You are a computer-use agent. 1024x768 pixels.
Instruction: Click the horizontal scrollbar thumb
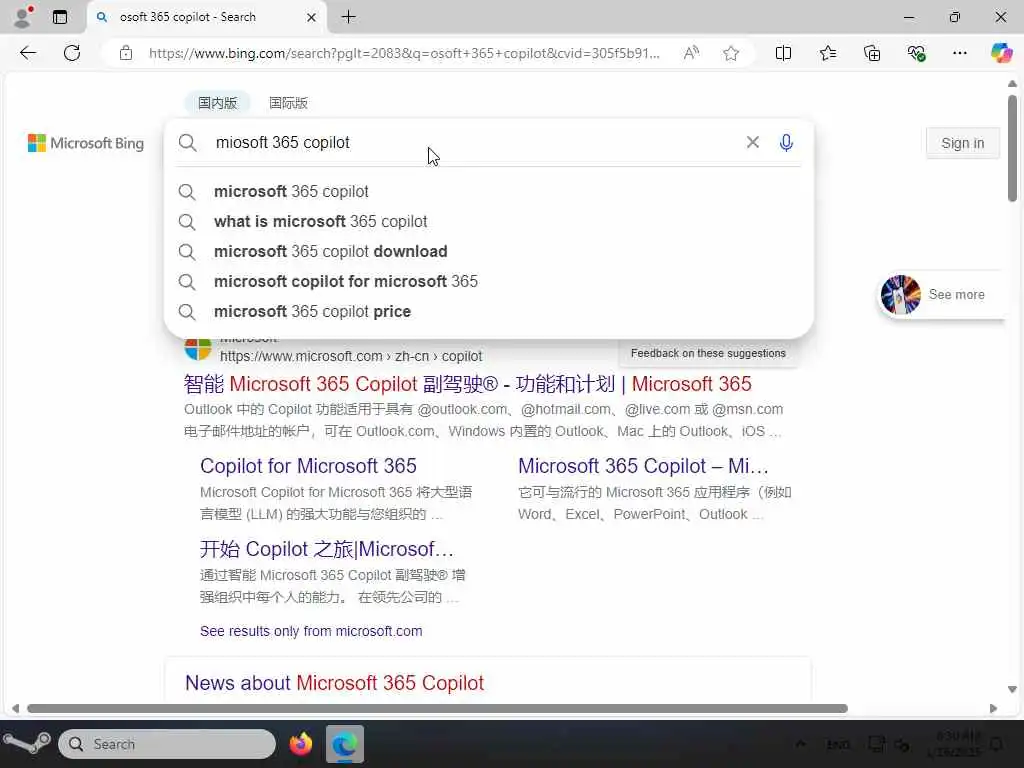438,709
